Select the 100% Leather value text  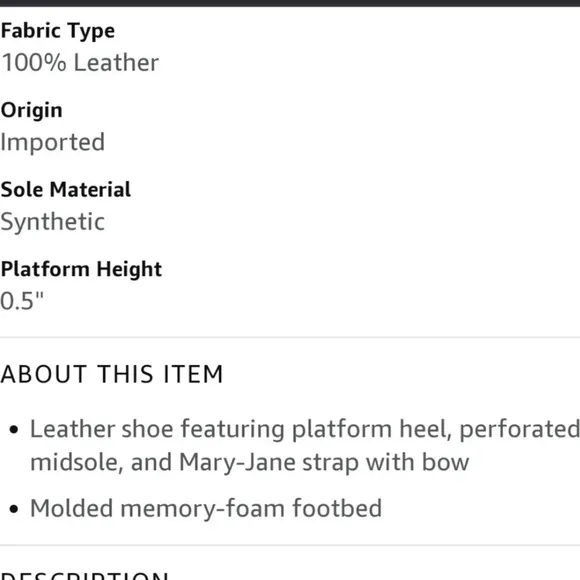click(80, 62)
